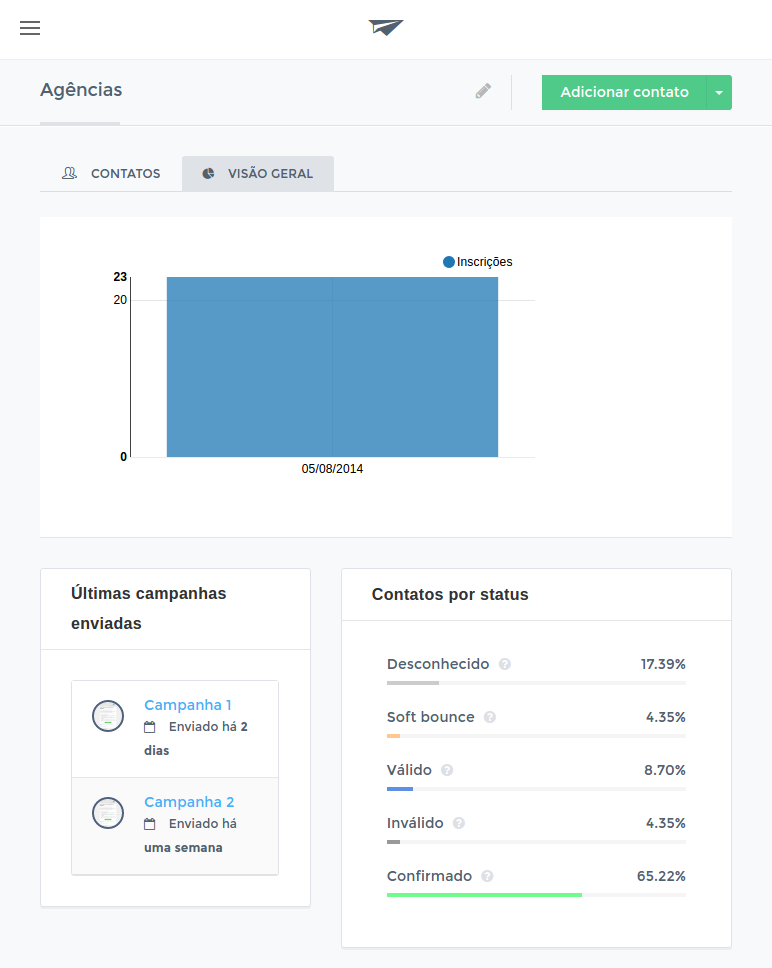Click the 8.70% value

(665, 770)
